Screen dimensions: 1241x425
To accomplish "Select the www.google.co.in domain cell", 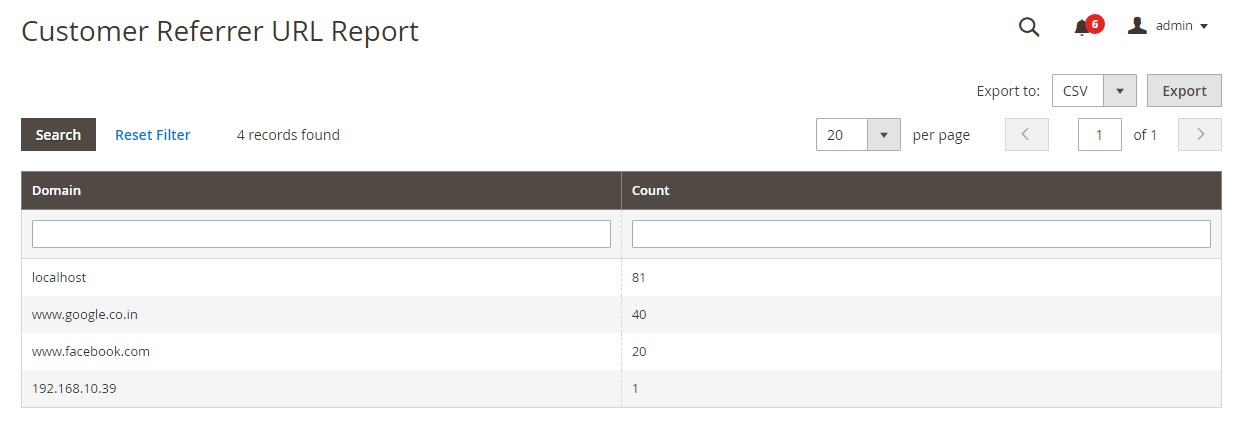I will pyautogui.click(x=321, y=314).
